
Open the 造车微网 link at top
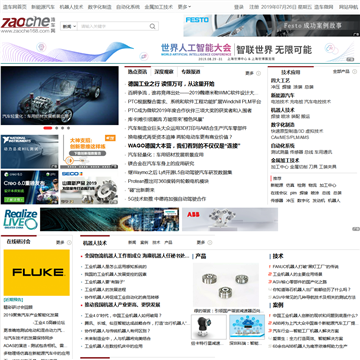point(323,7)
